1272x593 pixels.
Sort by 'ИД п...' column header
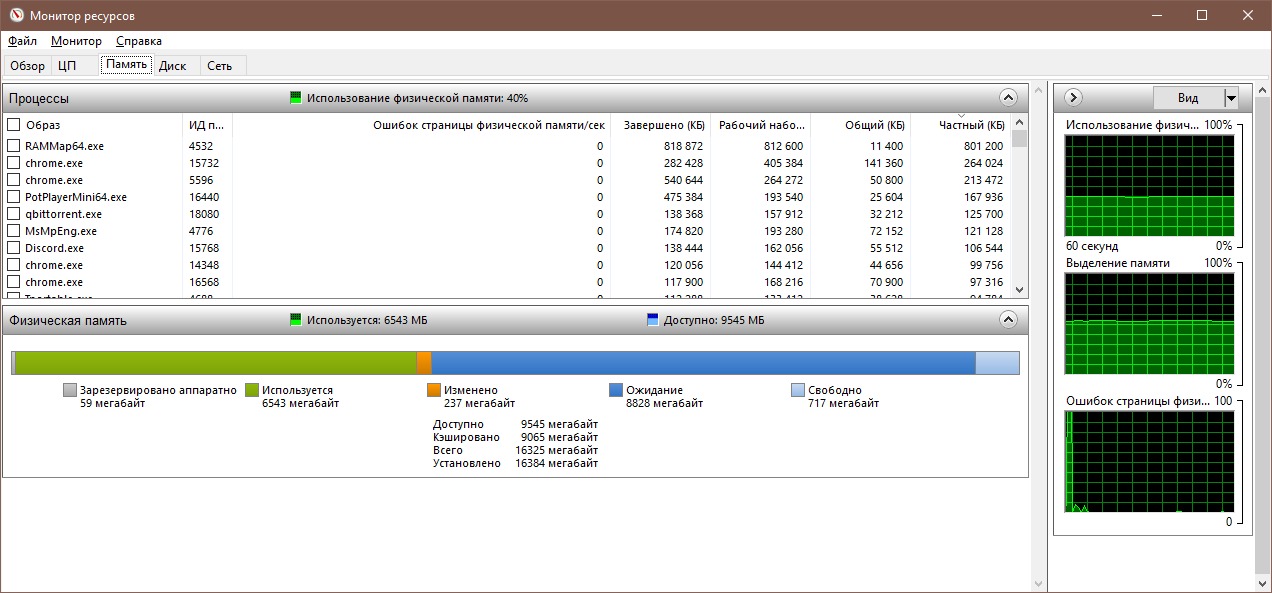(207, 125)
